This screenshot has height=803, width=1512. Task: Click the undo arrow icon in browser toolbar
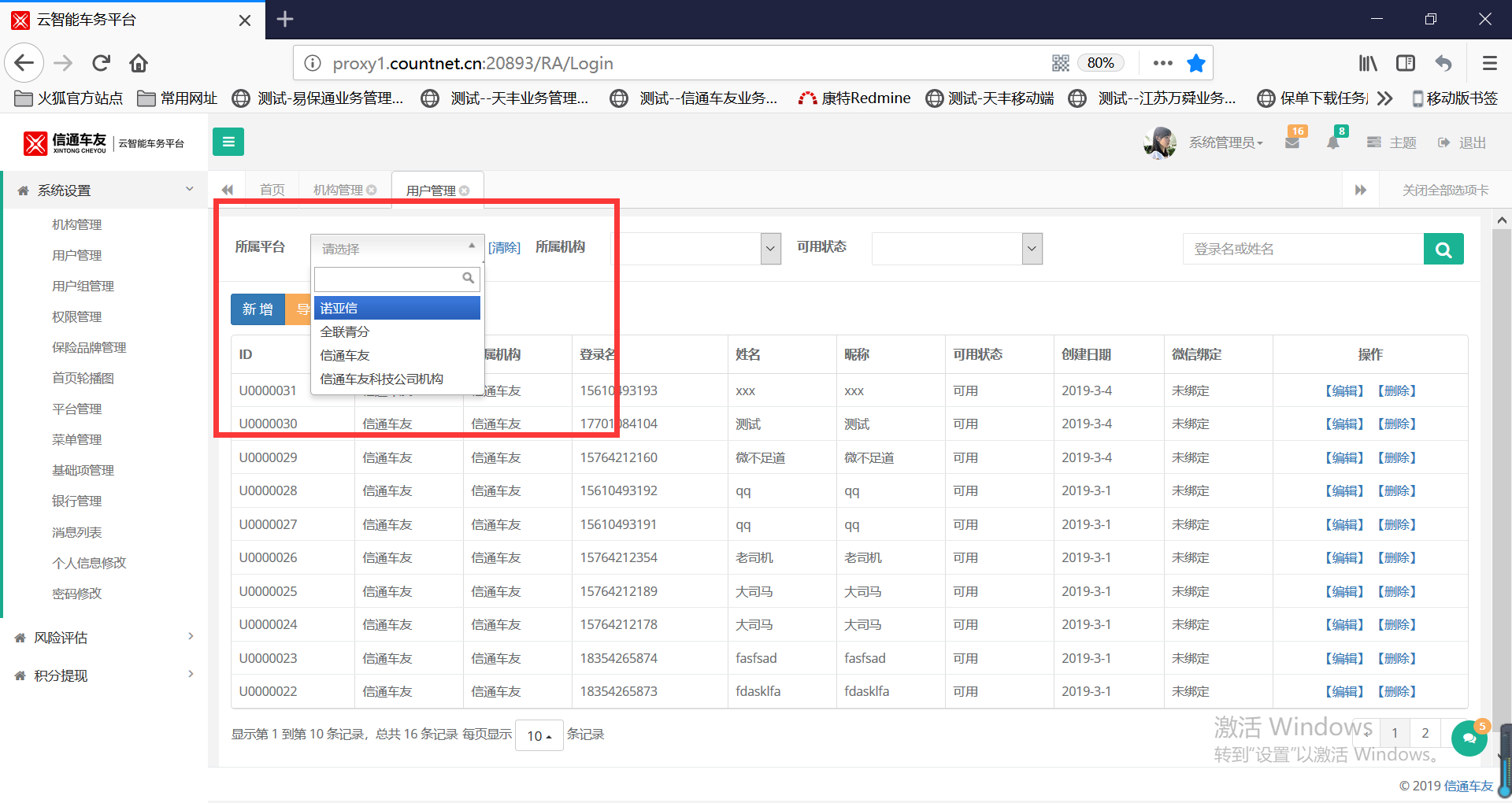[1443, 63]
